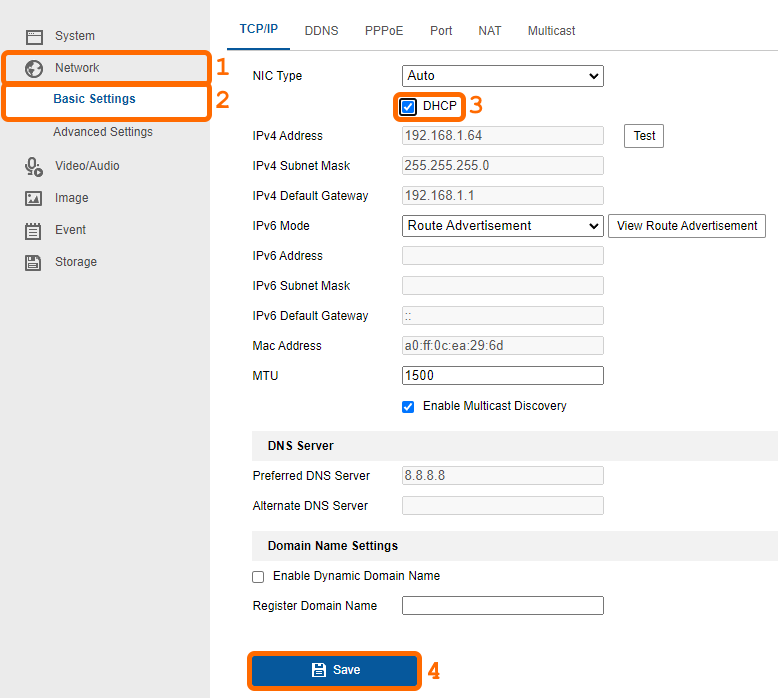Switch to the DDNS tab
Screen dimensions: 778x698
tap(322, 31)
